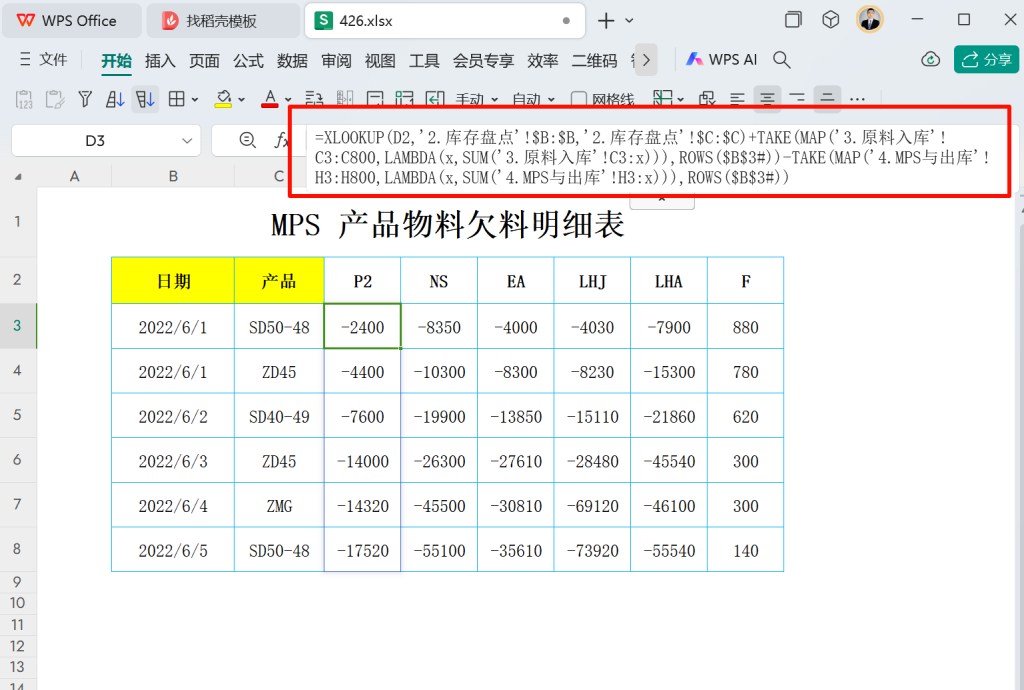1024x690 pixels.
Task: Select the cell showing 2022/6/3
Action: click(x=173, y=461)
